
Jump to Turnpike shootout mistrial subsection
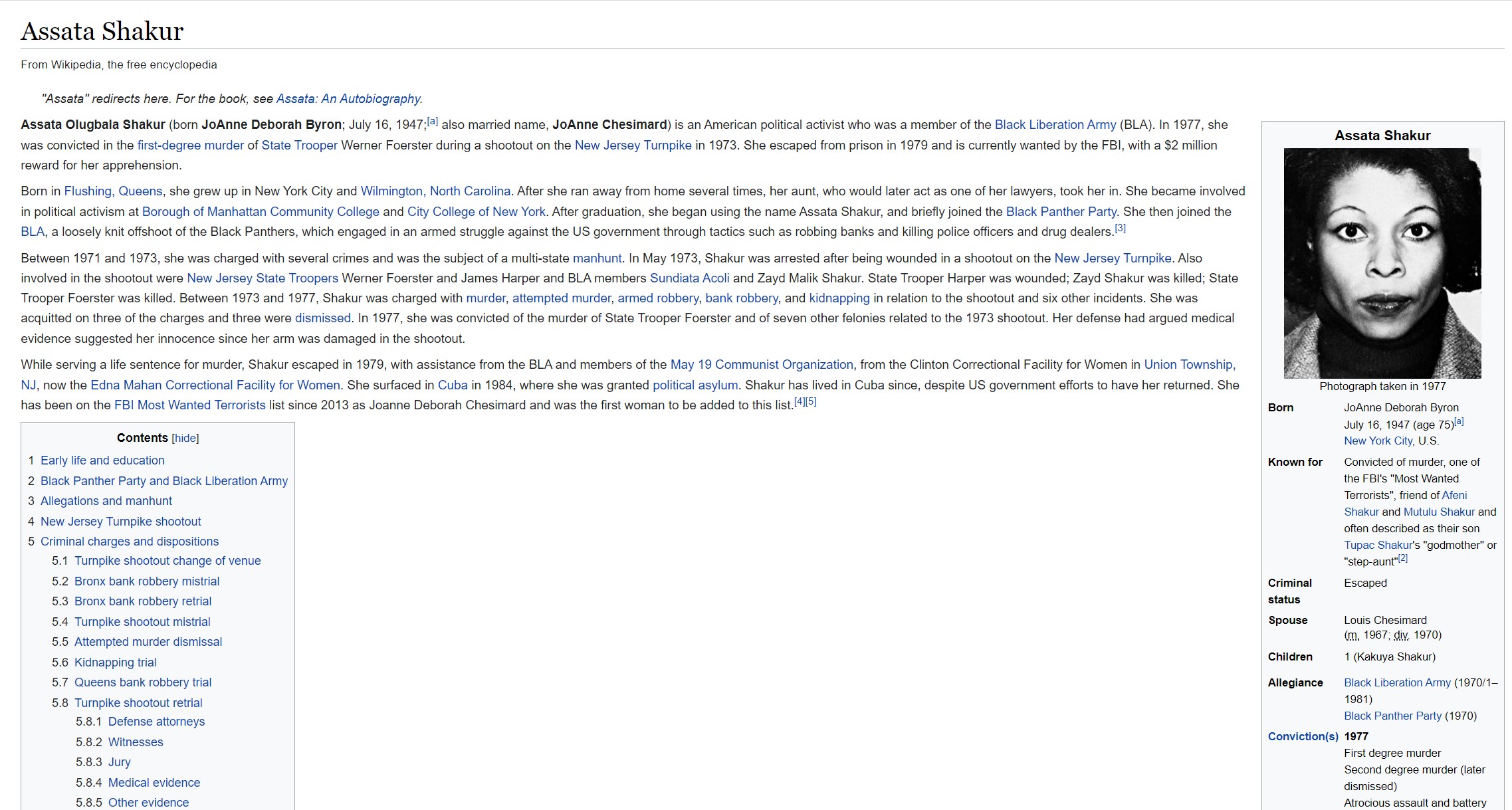(x=142, y=622)
